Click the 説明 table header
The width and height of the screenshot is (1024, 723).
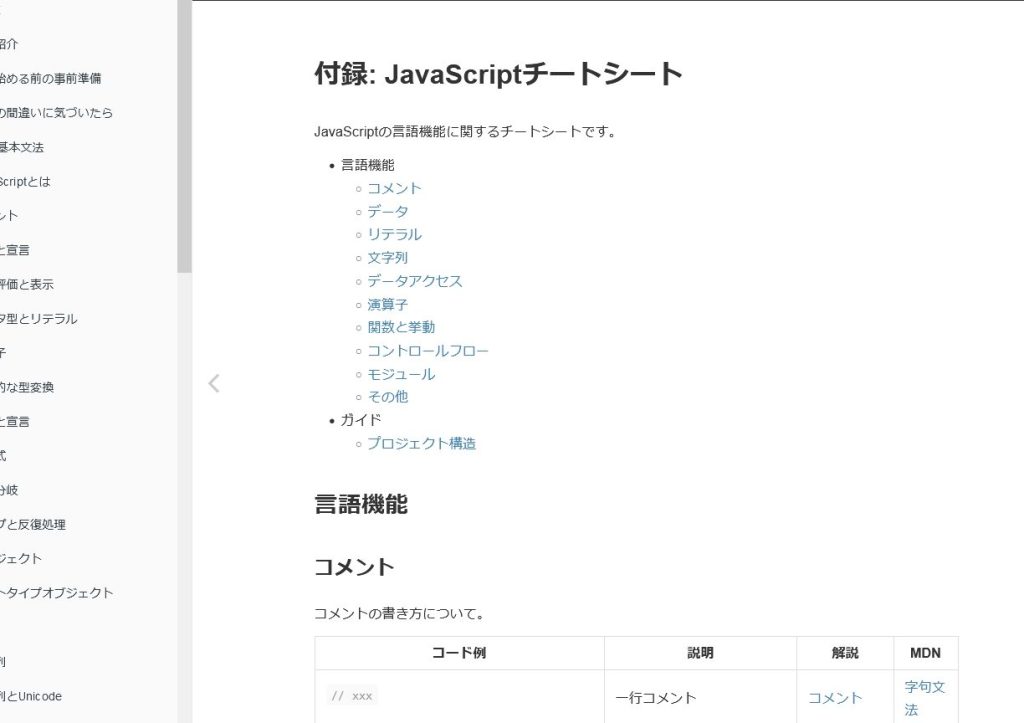tap(700, 653)
